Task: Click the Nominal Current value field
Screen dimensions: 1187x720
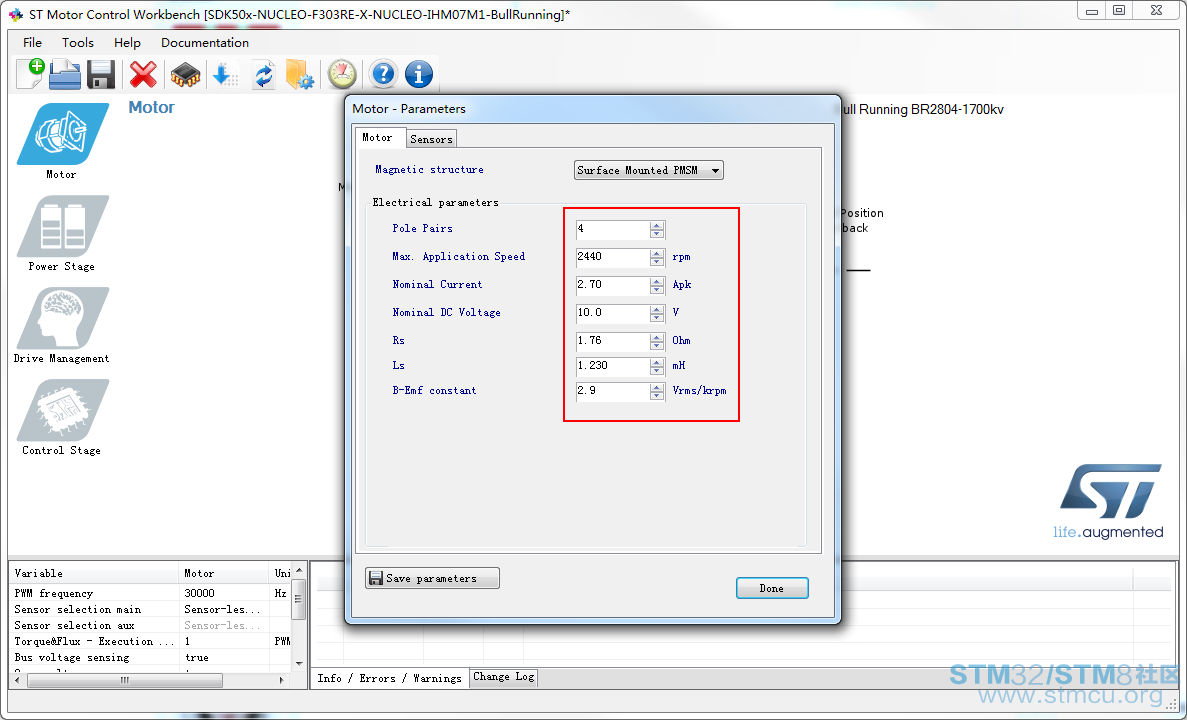Action: (612, 285)
